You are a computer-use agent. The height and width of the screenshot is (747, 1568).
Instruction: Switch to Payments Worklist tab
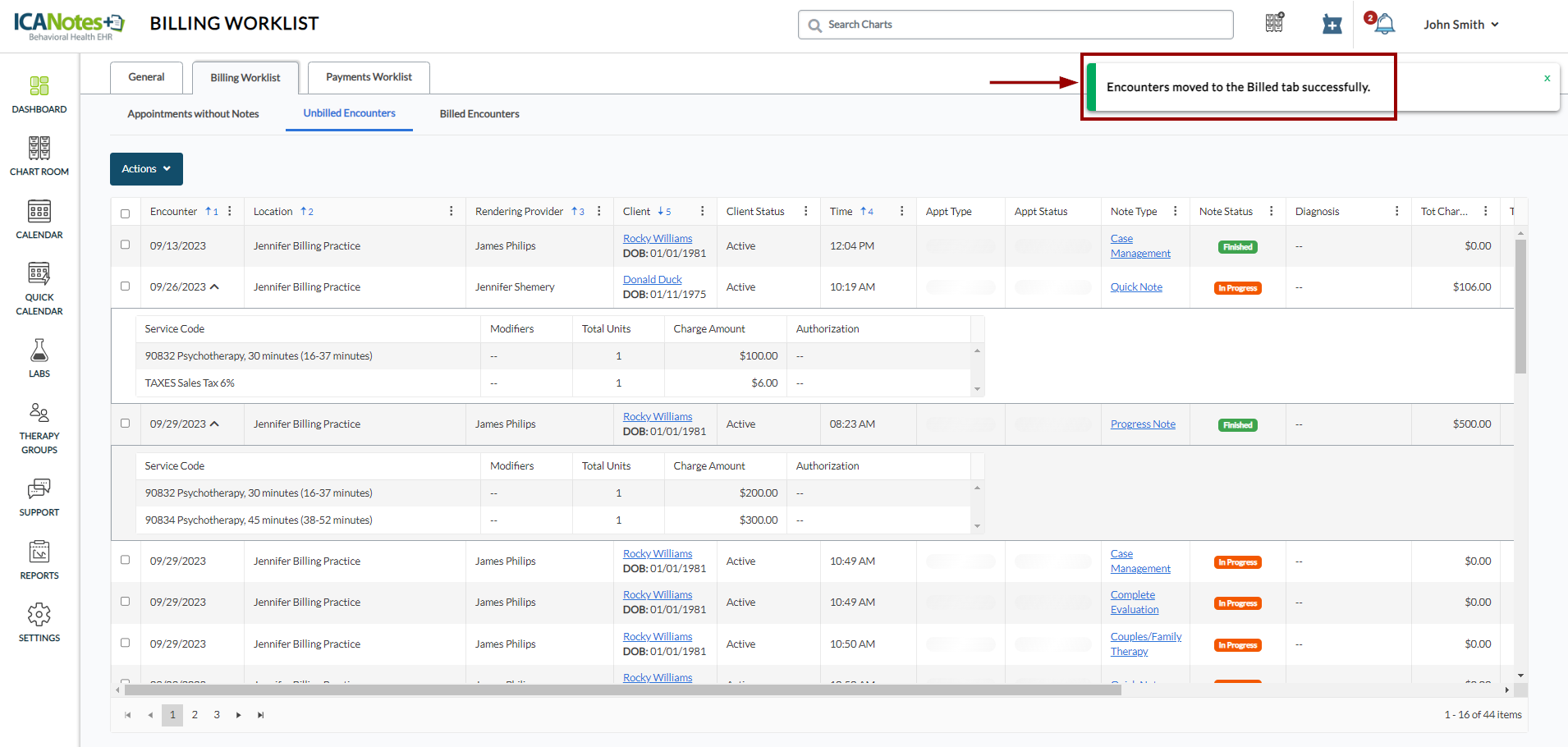369,77
